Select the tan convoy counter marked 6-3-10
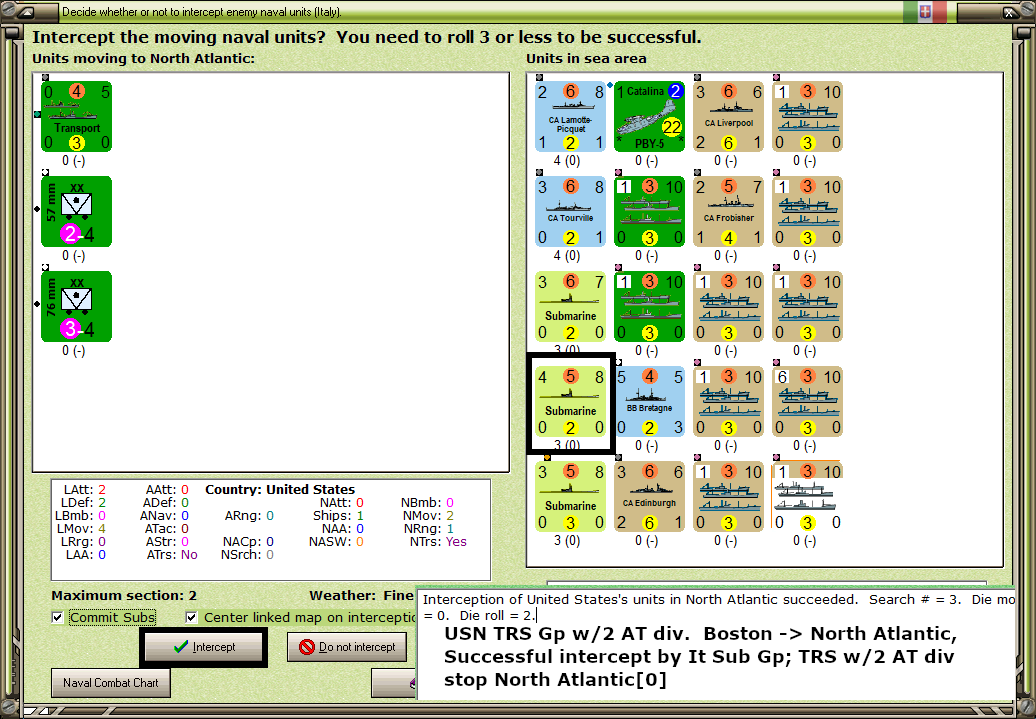Viewport: 1036px width, 719px height. click(807, 402)
